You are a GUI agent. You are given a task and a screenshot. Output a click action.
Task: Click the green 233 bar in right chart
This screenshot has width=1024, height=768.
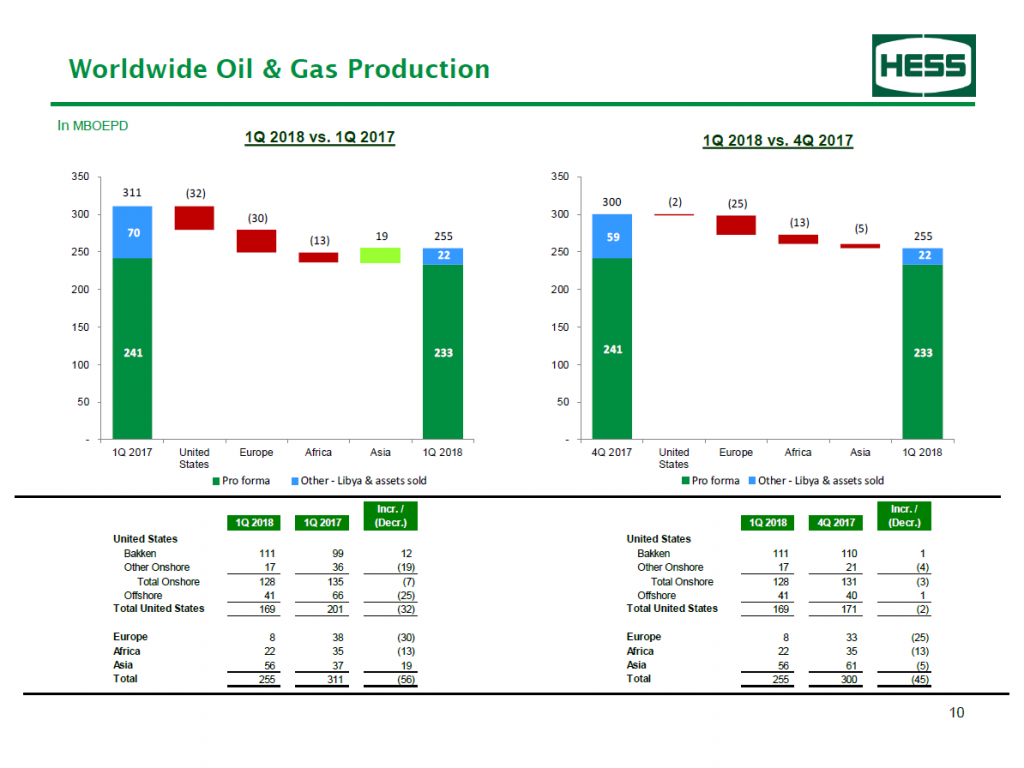point(922,353)
